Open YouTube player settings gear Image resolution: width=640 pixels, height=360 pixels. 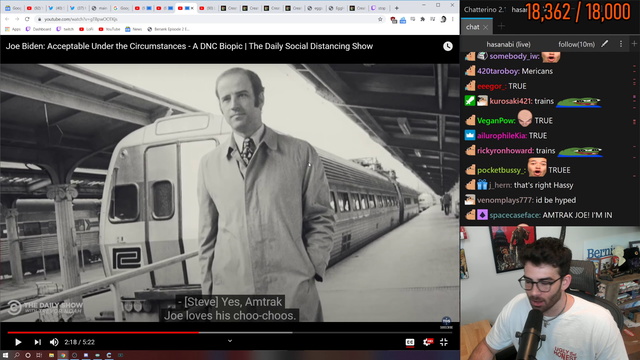pos(427,342)
